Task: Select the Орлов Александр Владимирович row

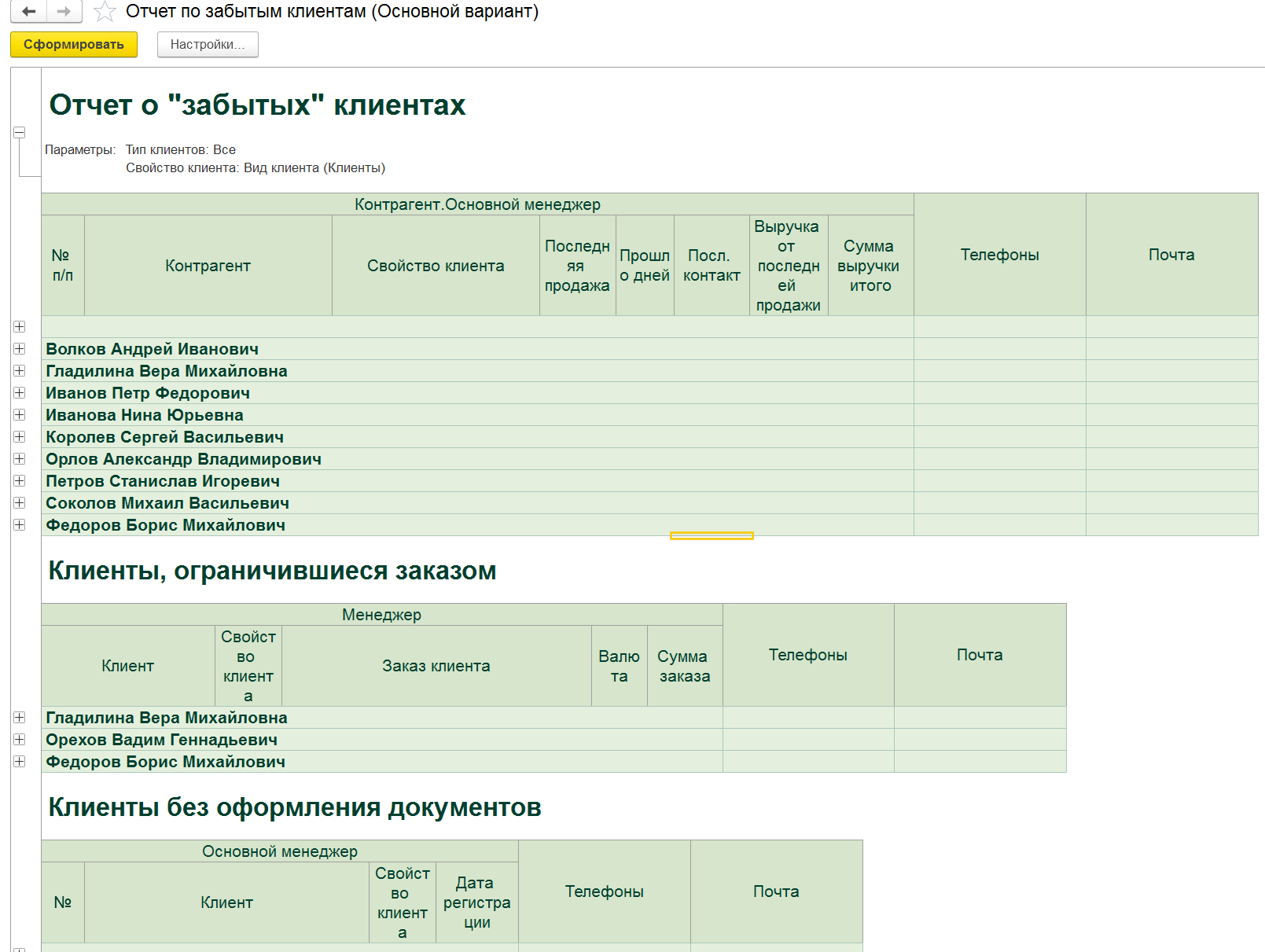Action: pyautogui.click(x=477, y=459)
